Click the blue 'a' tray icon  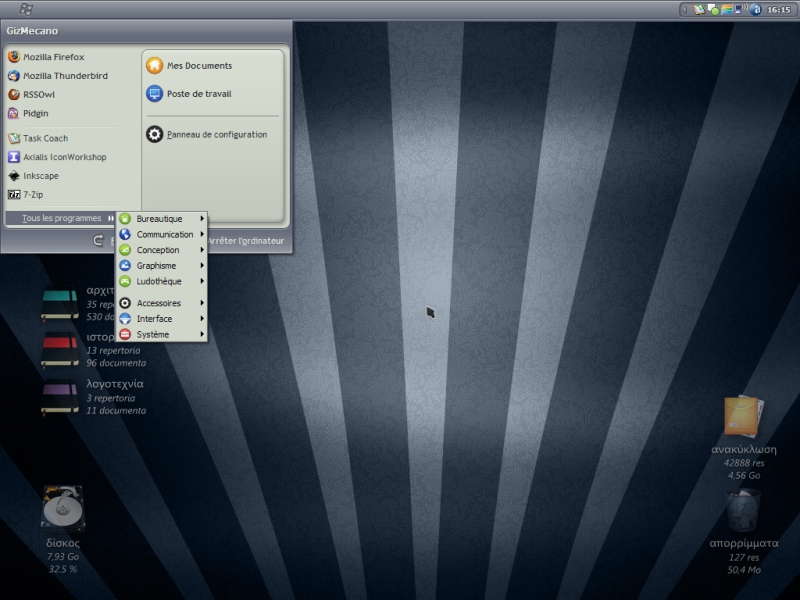pyautogui.click(x=756, y=9)
